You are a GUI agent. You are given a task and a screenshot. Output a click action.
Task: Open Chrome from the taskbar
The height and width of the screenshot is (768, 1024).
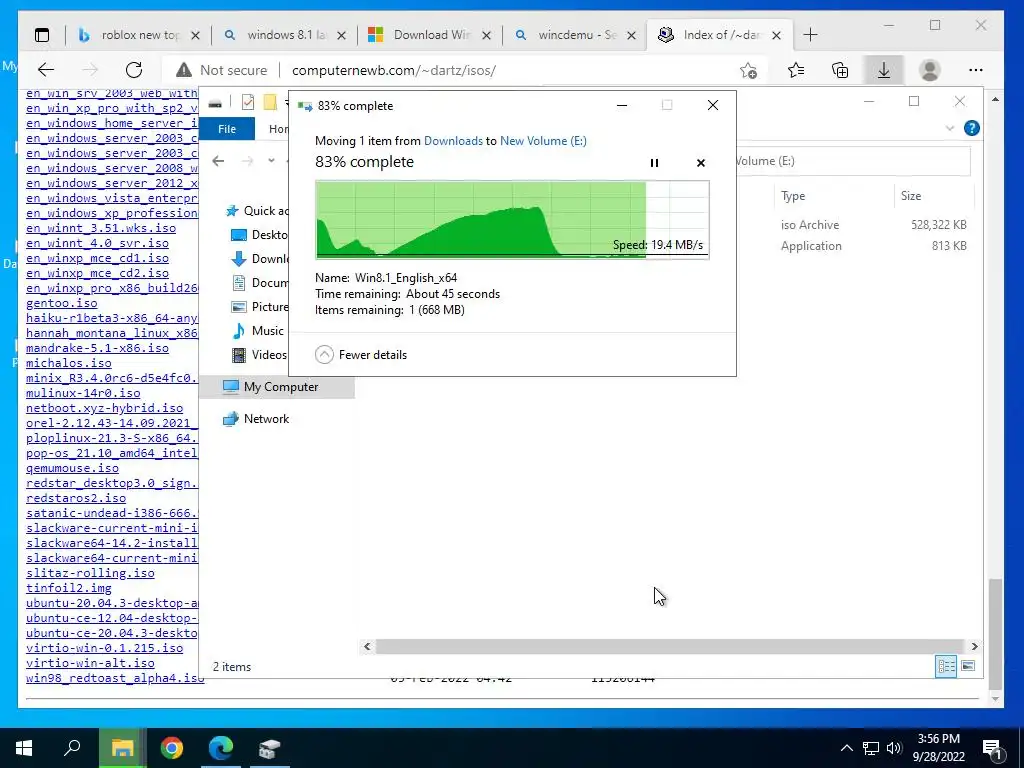click(x=172, y=748)
